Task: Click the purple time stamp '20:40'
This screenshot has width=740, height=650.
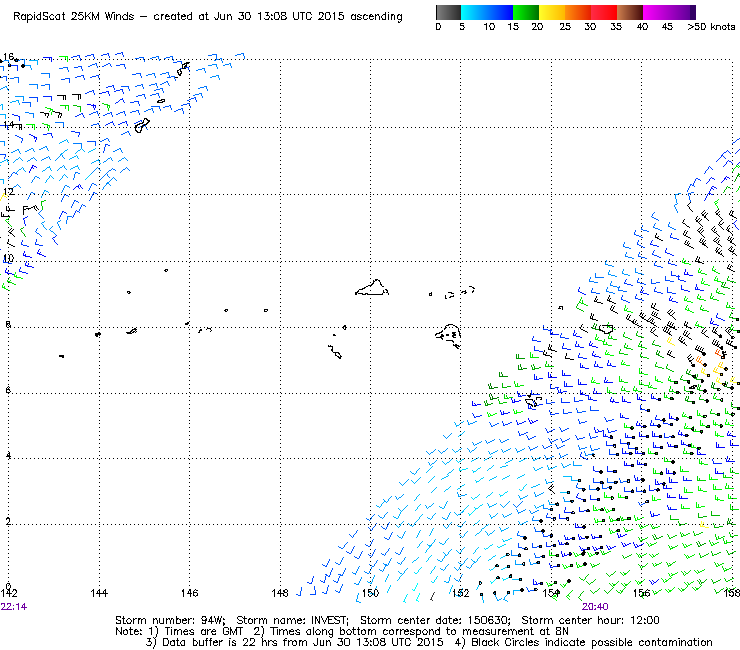Action: (595, 607)
